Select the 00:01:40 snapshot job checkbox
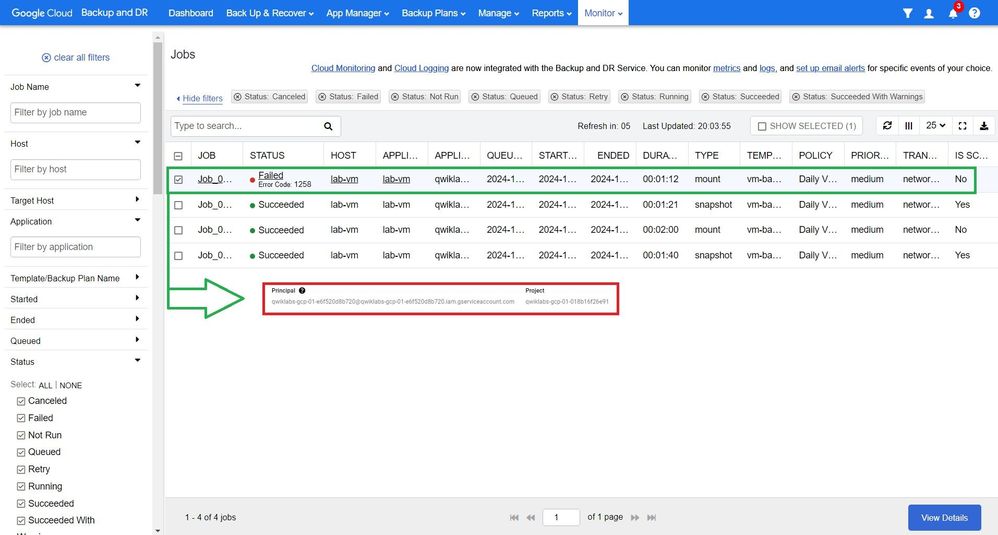 178,256
